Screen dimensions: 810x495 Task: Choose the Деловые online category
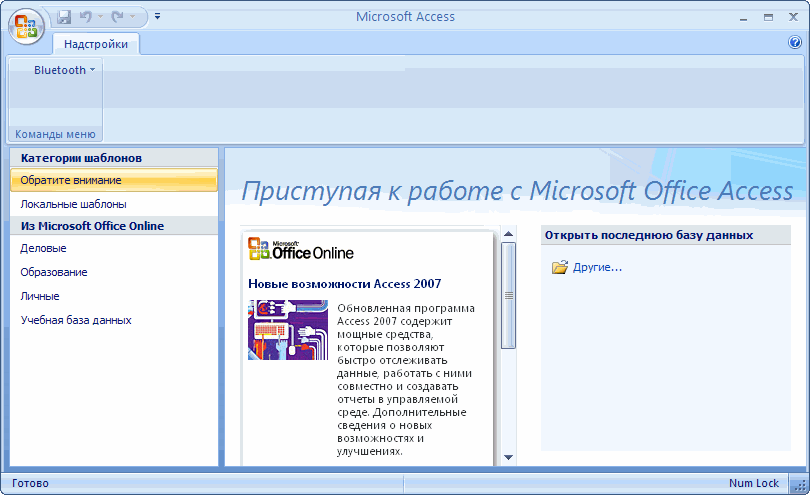pyautogui.click(x=43, y=248)
